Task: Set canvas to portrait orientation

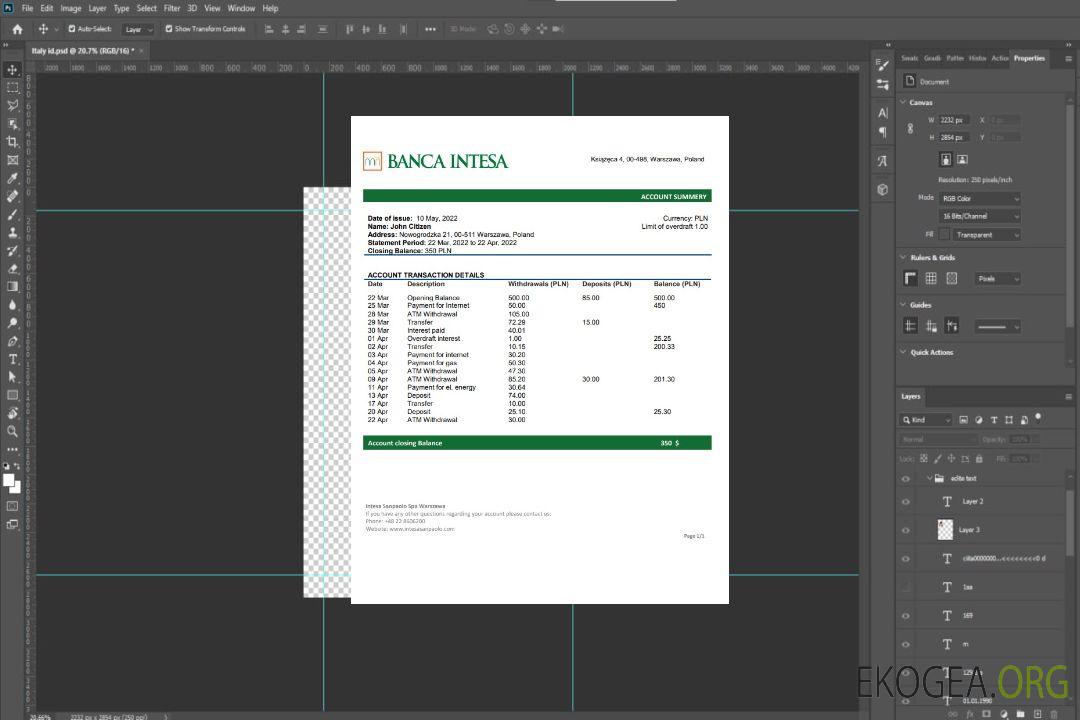Action: [x=946, y=159]
